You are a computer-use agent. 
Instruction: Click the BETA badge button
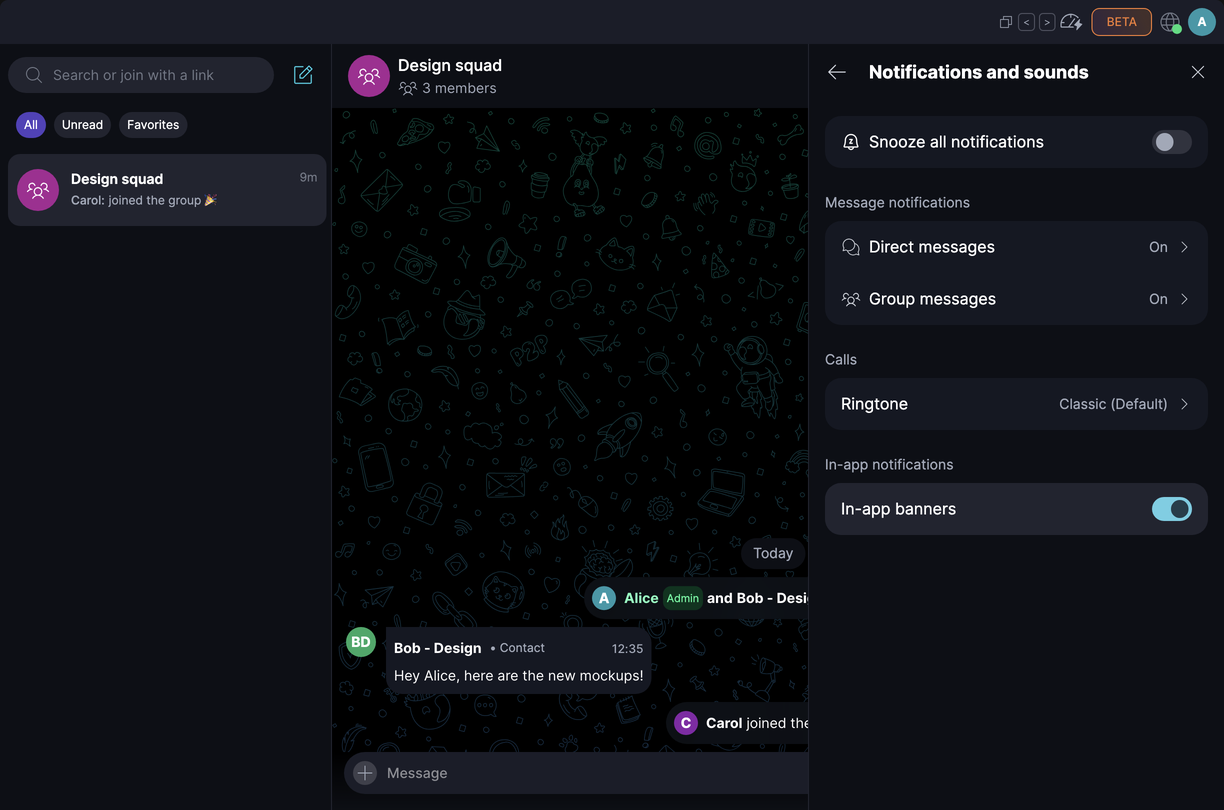tap(1121, 22)
